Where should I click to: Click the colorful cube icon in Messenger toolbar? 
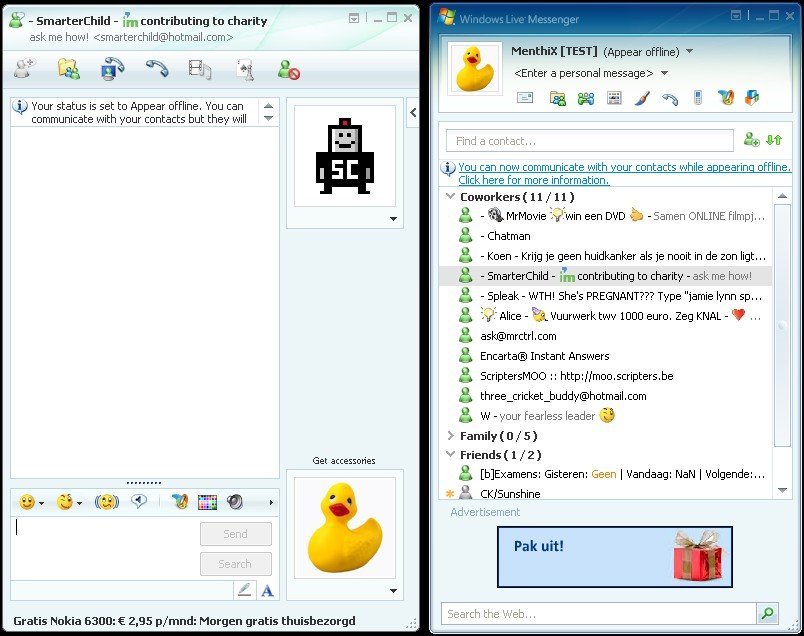(x=752, y=97)
